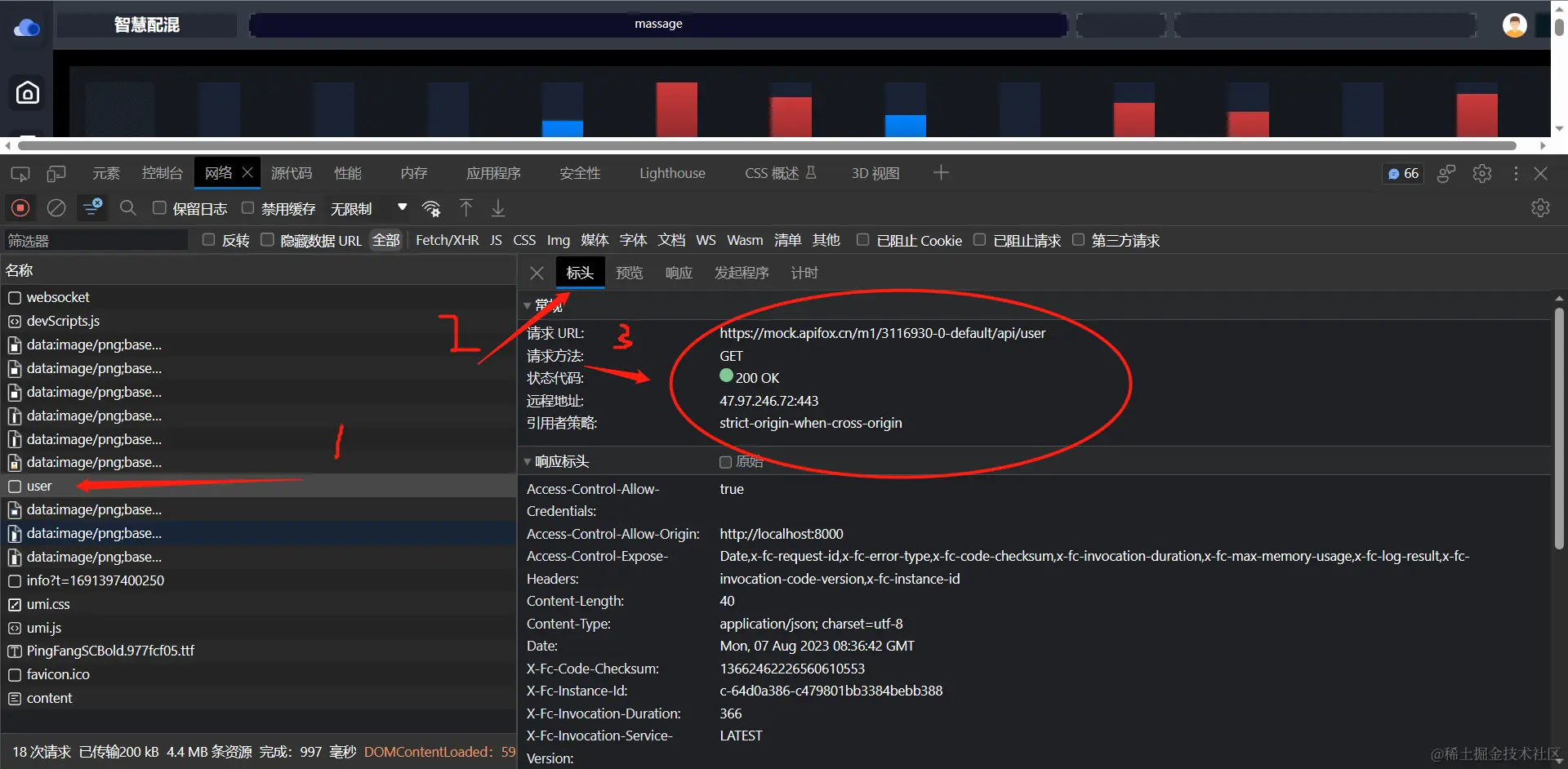Toggle raw response headers checkbox
Screen dimensions: 1568x769
[725, 462]
